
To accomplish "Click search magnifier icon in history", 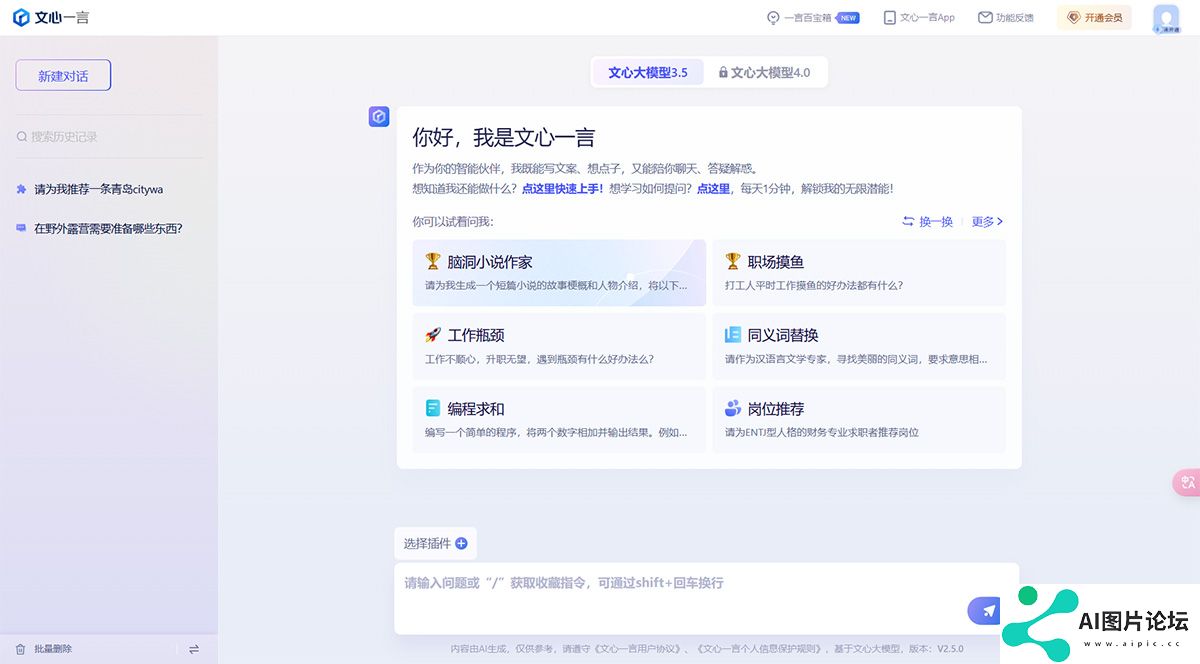I will coord(22,137).
